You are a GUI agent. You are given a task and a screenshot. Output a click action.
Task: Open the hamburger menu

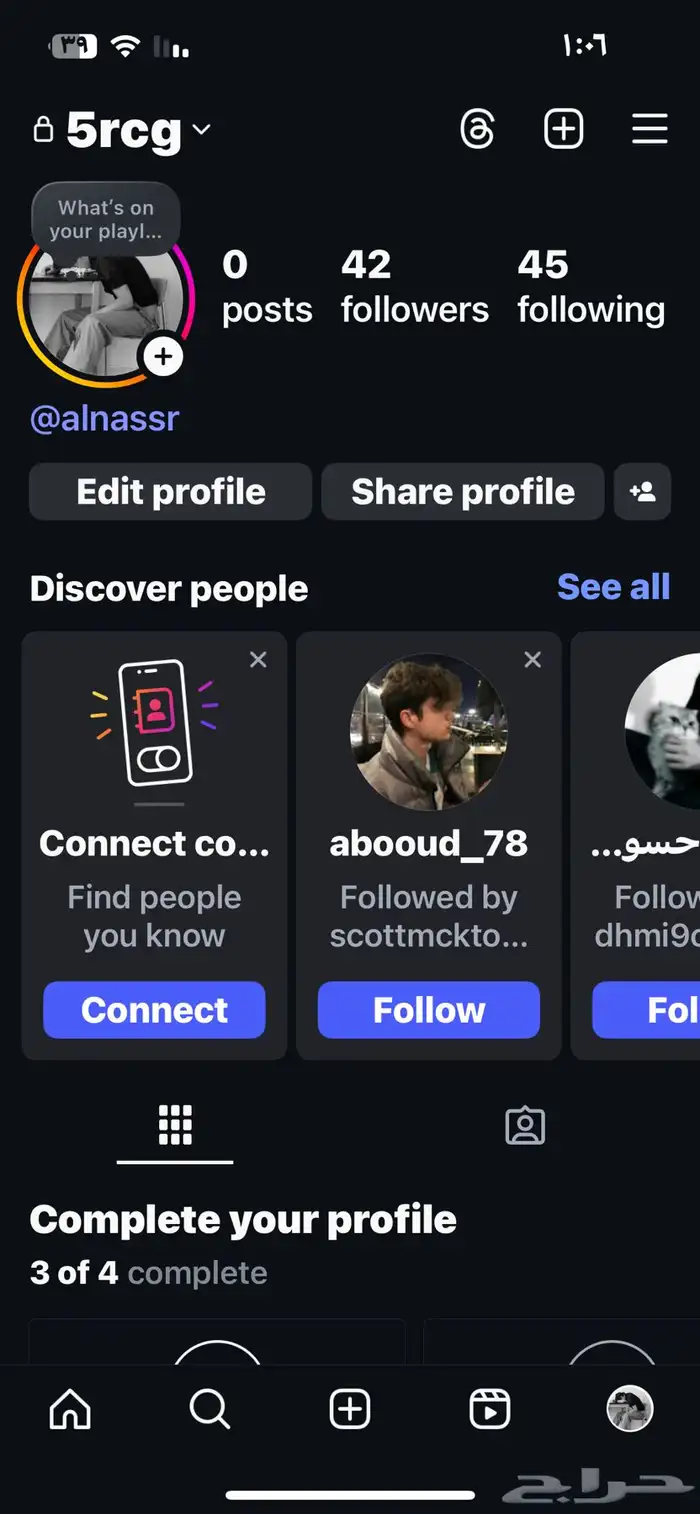pyautogui.click(x=649, y=130)
